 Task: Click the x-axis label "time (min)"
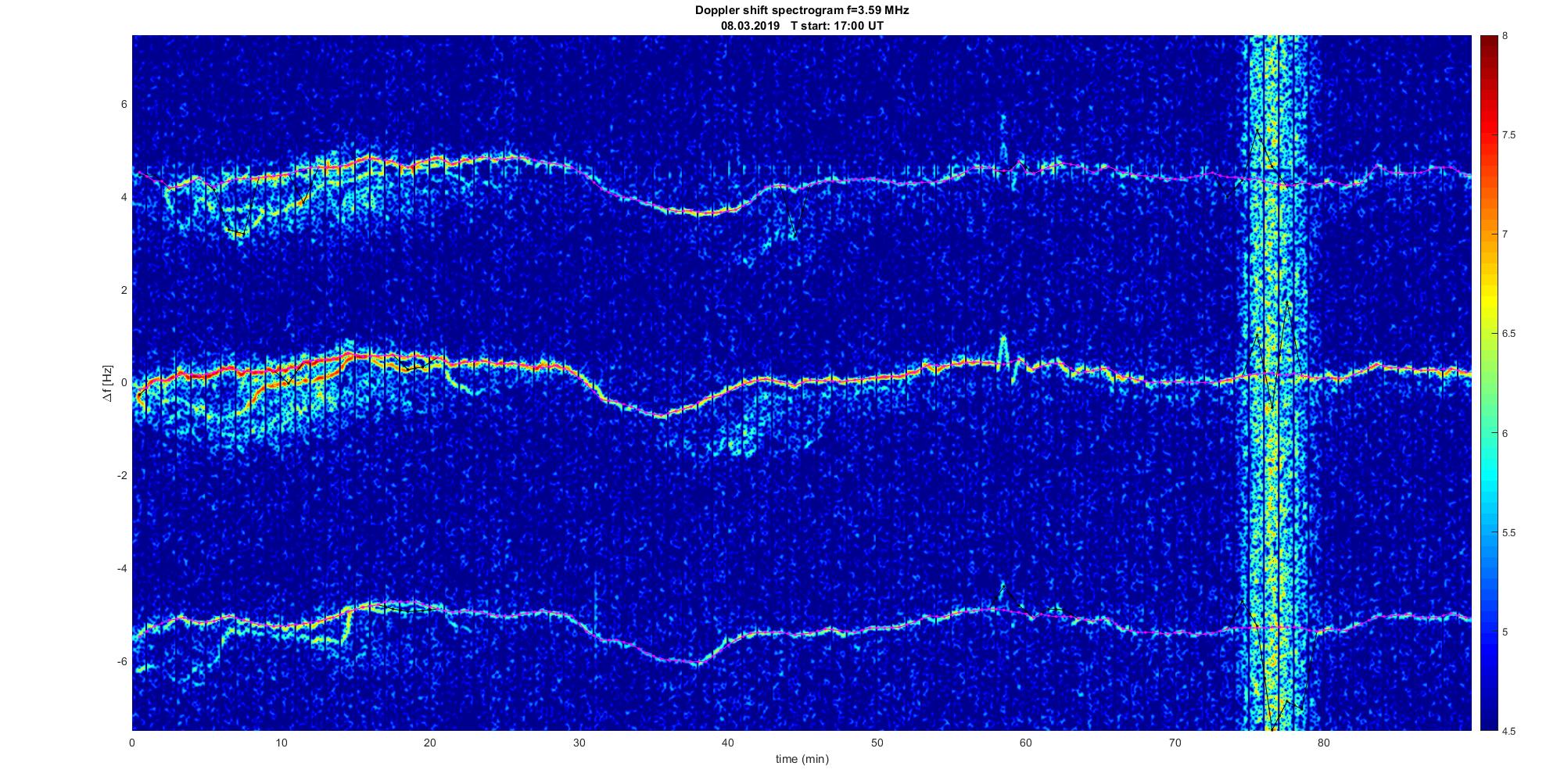[802, 759]
